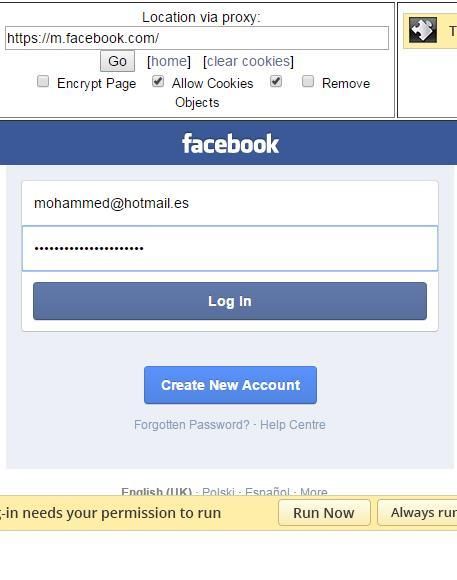Screen dimensions: 457x580
Task: Focus the proxy location URL field
Action: pos(197,38)
